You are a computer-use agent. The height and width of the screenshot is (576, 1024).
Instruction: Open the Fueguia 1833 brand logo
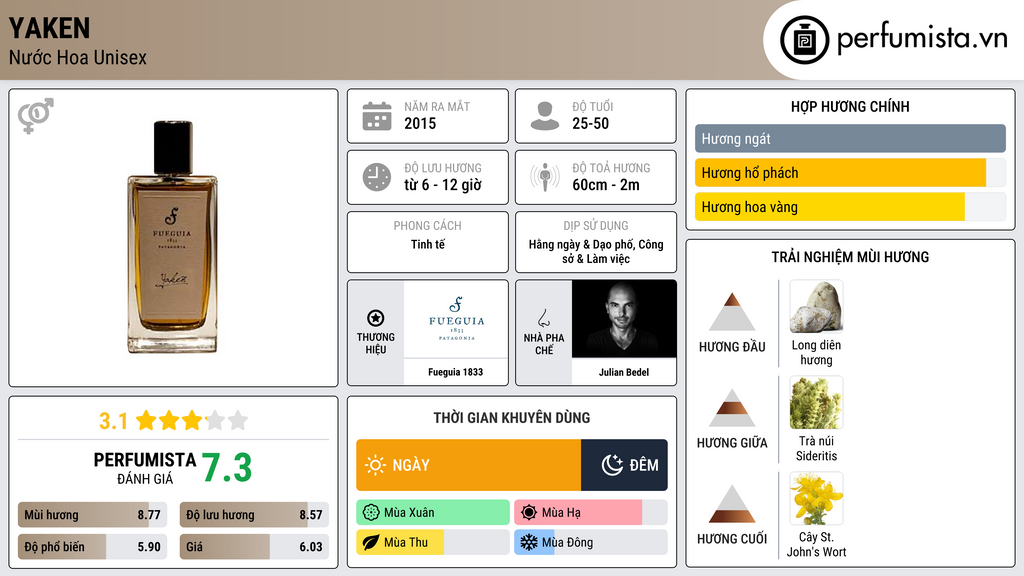pos(456,319)
